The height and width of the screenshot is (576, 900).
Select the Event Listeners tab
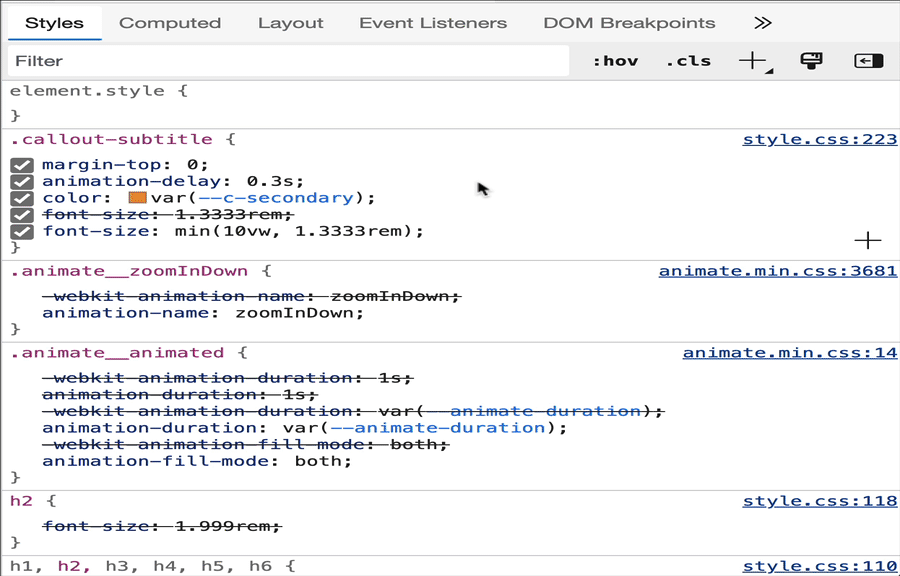pyautogui.click(x=433, y=21)
